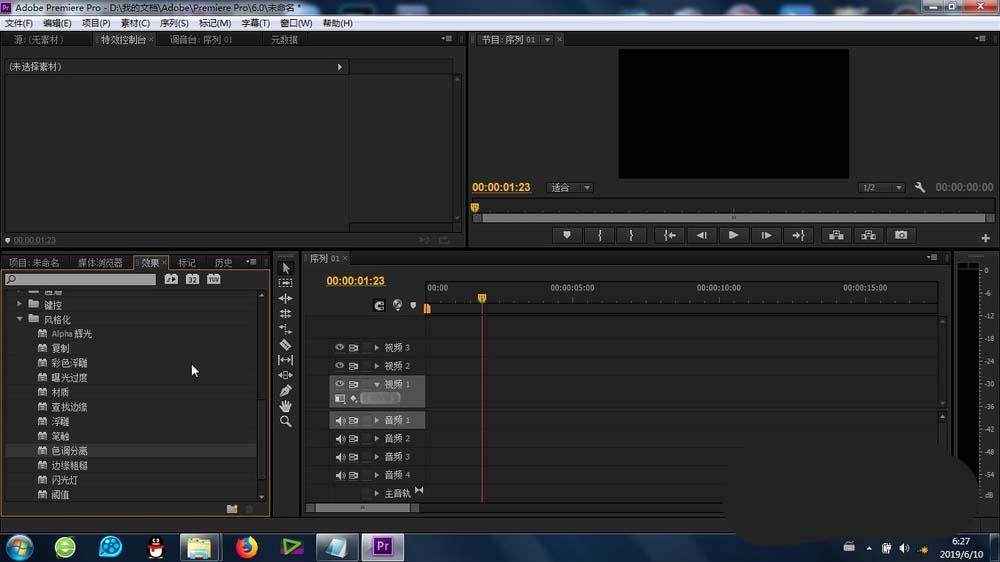Toggle sync lock for 视频 3
The height and width of the screenshot is (562, 1000).
pyautogui.click(x=354, y=348)
